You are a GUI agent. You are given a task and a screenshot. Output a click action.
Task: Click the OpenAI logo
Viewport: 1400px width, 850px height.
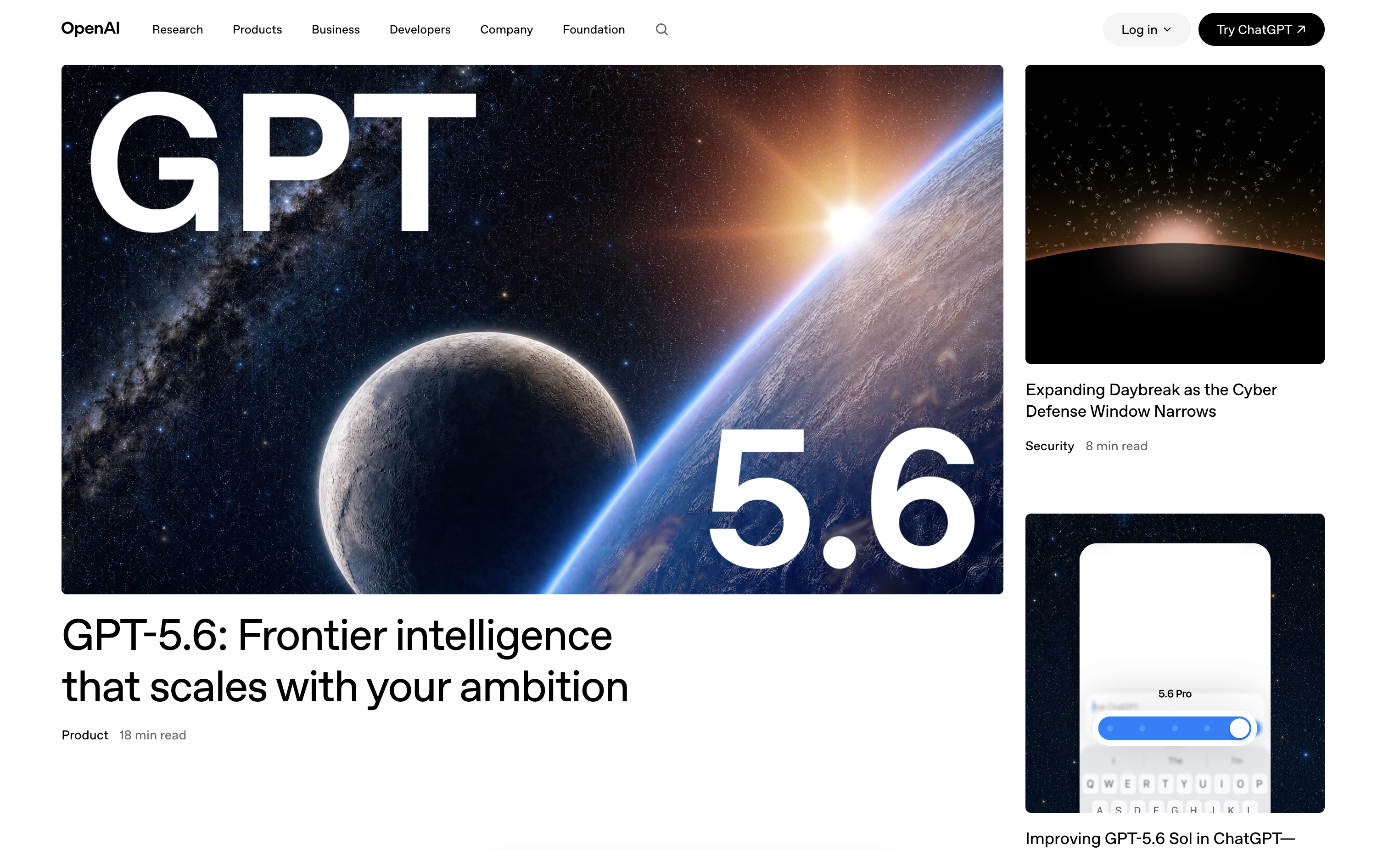(x=90, y=29)
